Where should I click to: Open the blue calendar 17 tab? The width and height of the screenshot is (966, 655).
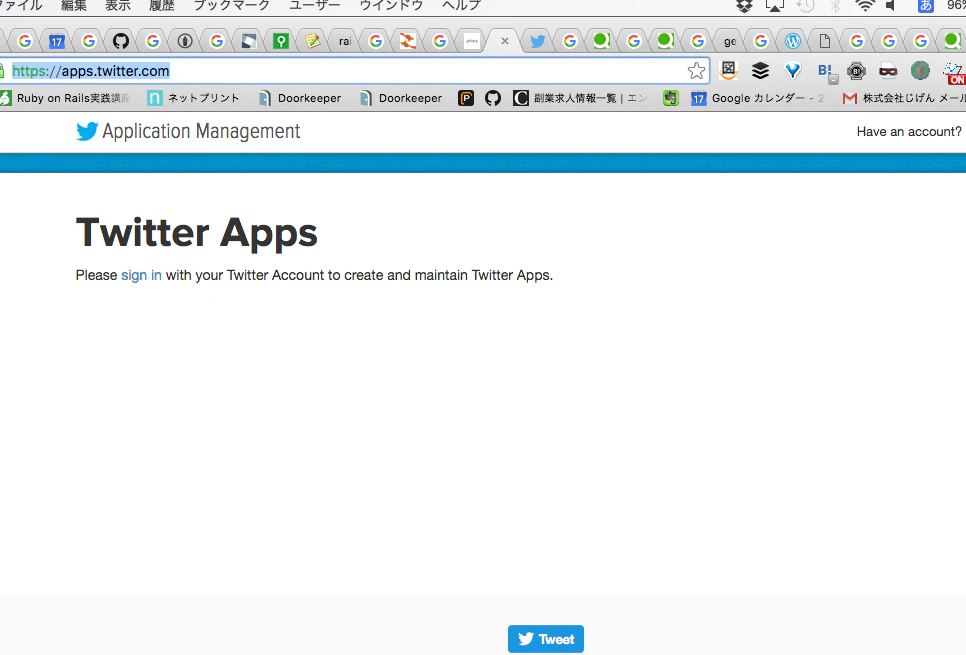[x=57, y=41]
